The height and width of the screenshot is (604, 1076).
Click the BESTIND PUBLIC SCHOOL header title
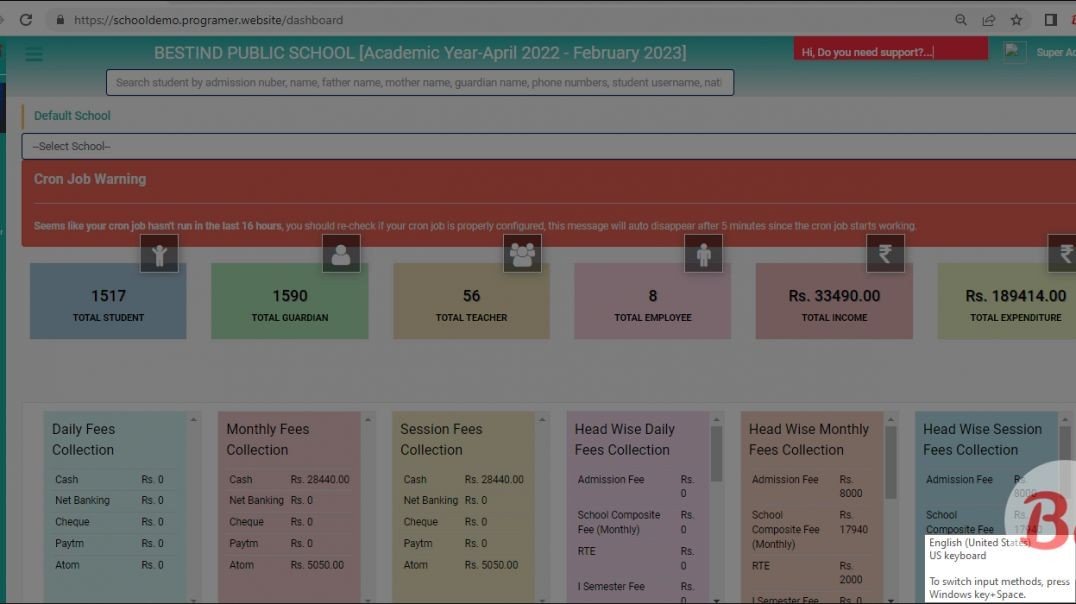[421, 51]
